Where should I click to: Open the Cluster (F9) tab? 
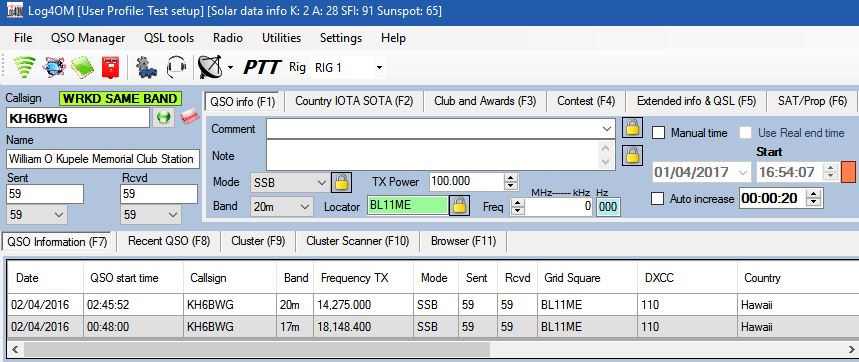258,241
